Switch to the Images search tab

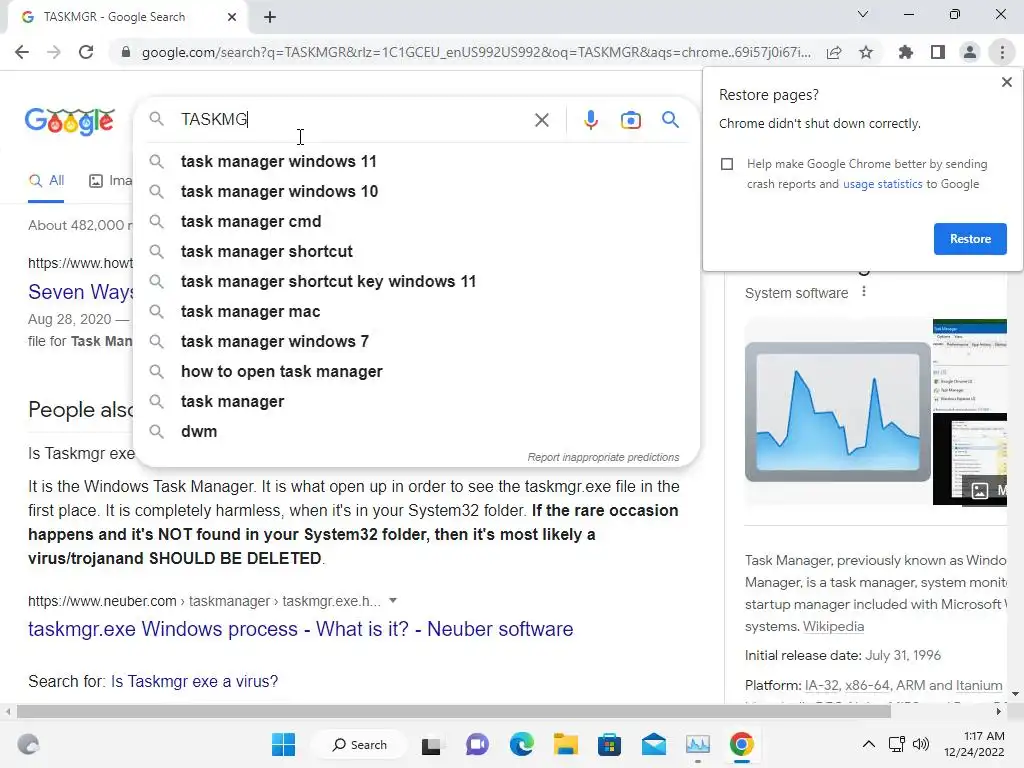click(x=111, y=181)
